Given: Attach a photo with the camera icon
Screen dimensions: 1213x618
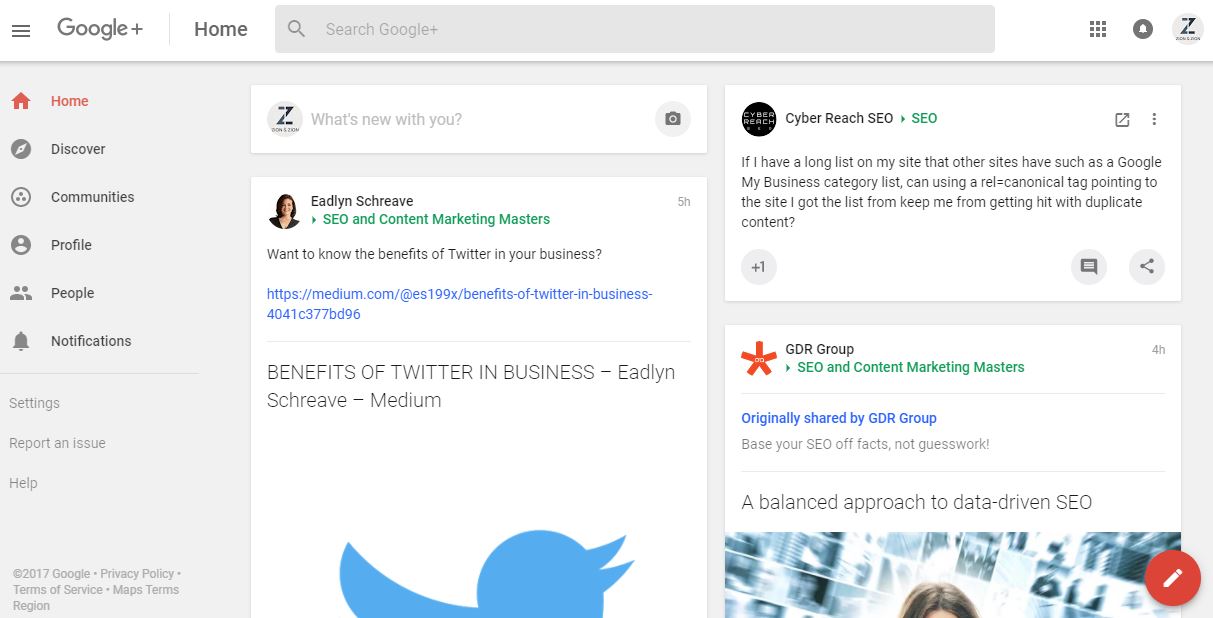Looking at the screenshot, I should point(672,119).
